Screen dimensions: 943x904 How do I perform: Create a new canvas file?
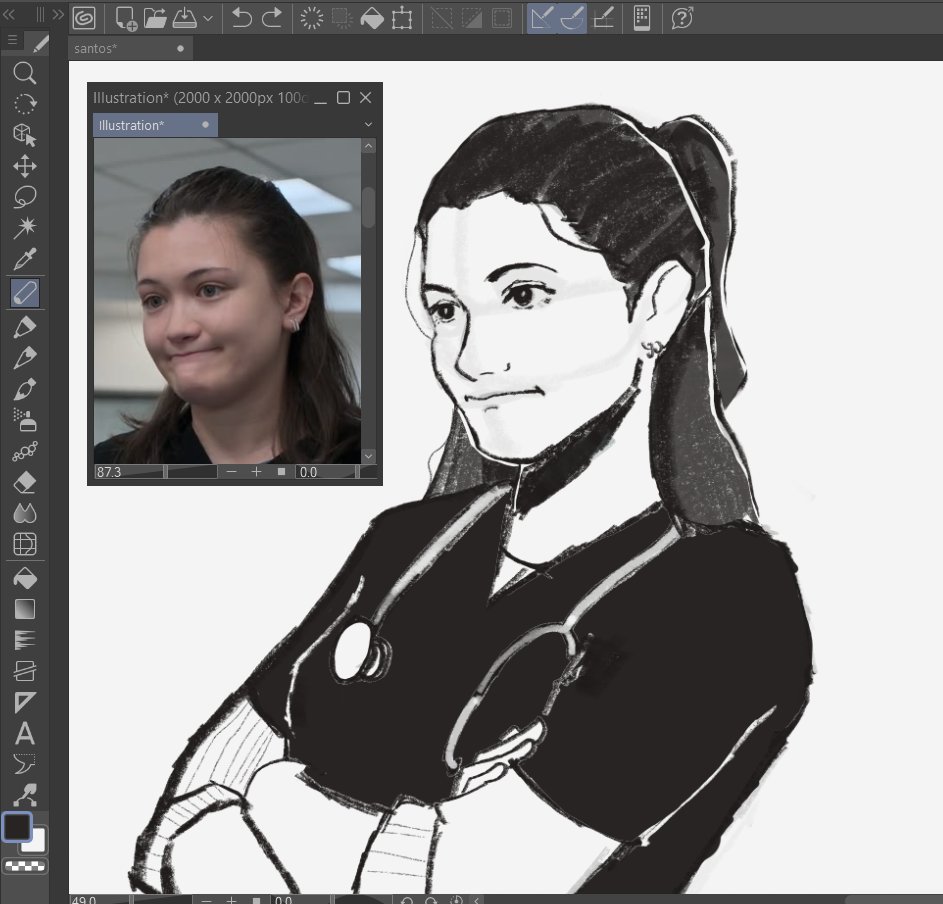coord(126,18)
